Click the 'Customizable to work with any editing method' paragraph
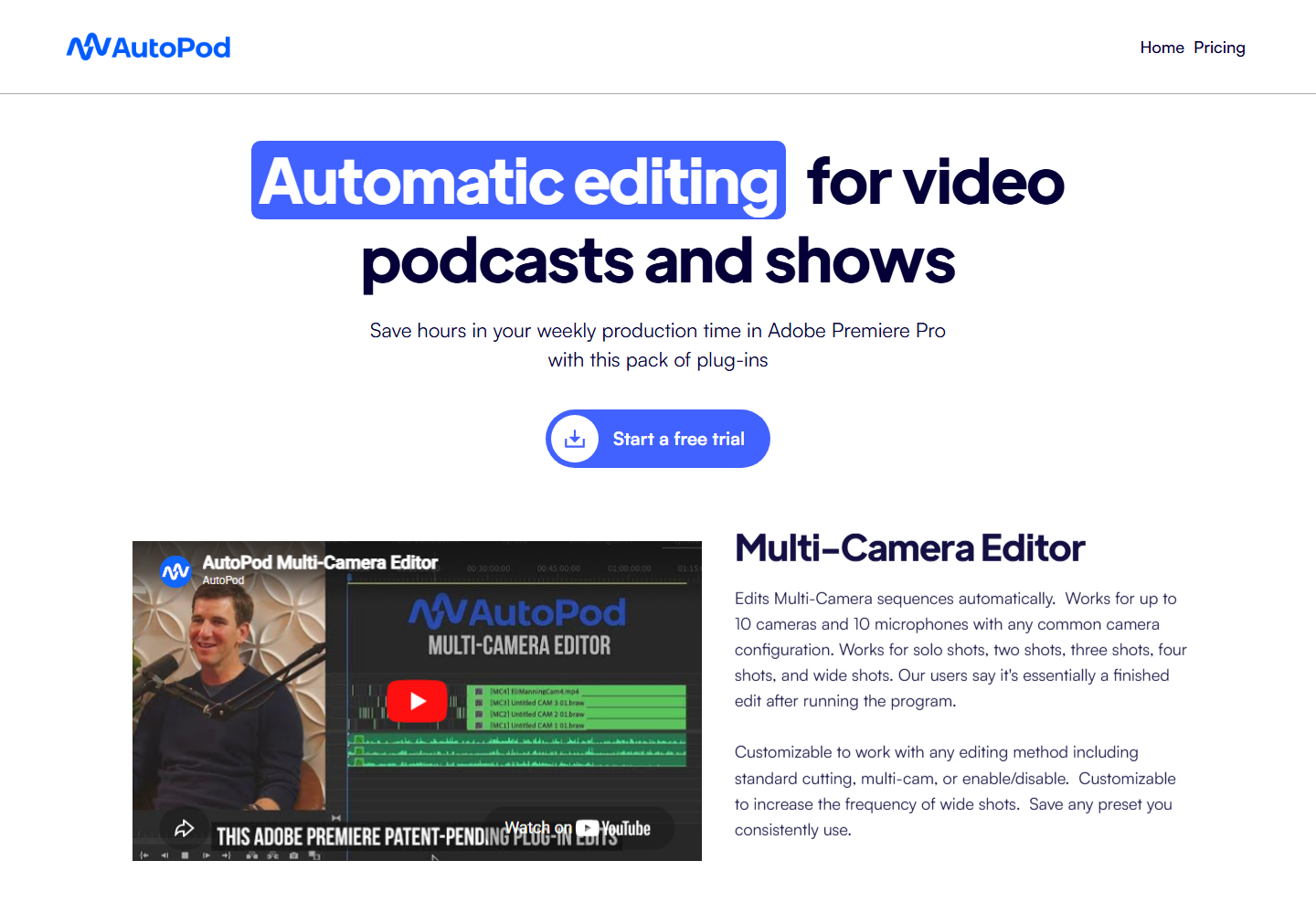1316x914 pixels. click(x=955, y=791)
